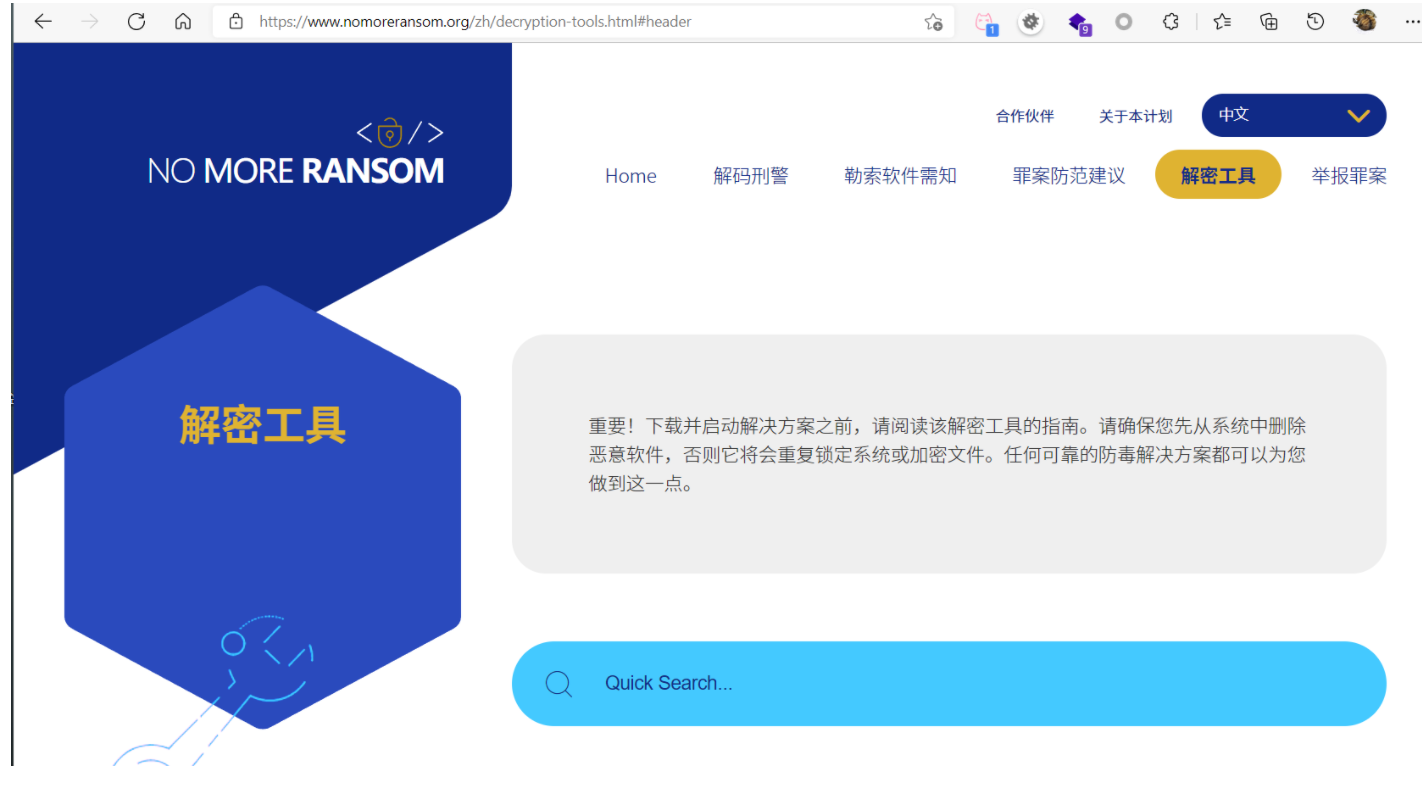Switch to the 解码刑警 nav item

(x=751, y=175)
